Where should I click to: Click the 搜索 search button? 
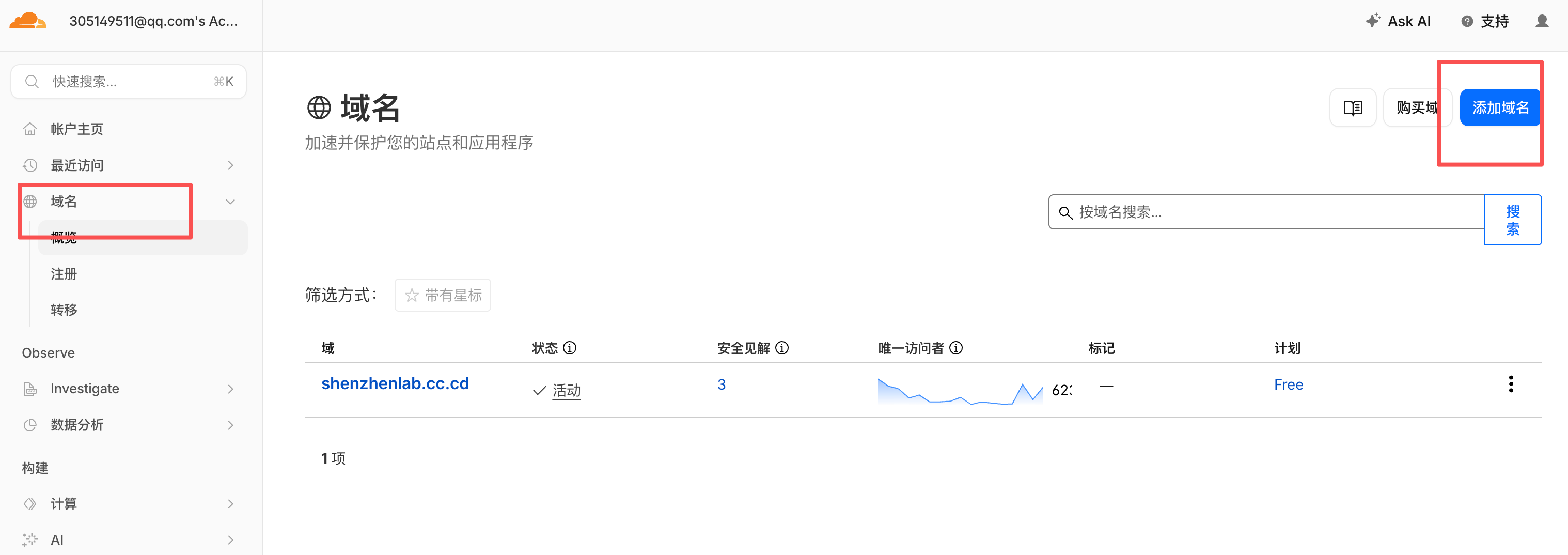[1513, 220]
